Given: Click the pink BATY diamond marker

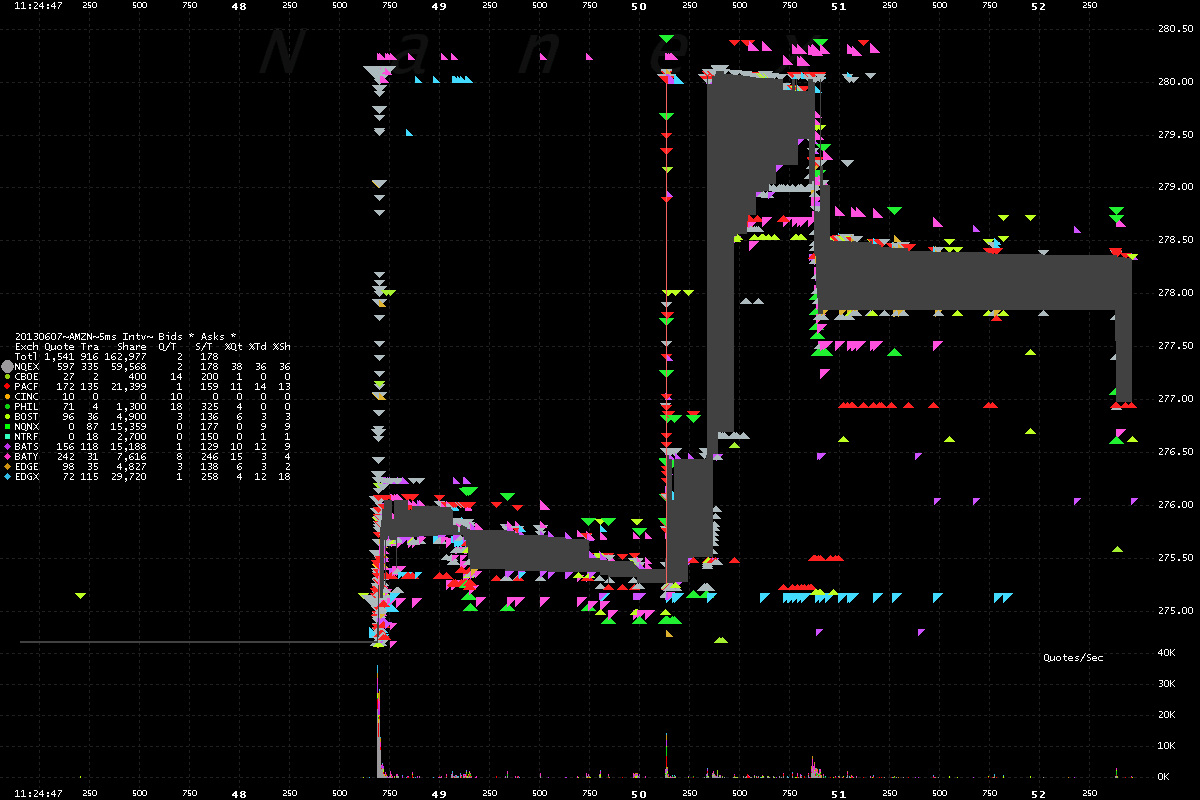Looking at the screenshot, I should 7,456.
